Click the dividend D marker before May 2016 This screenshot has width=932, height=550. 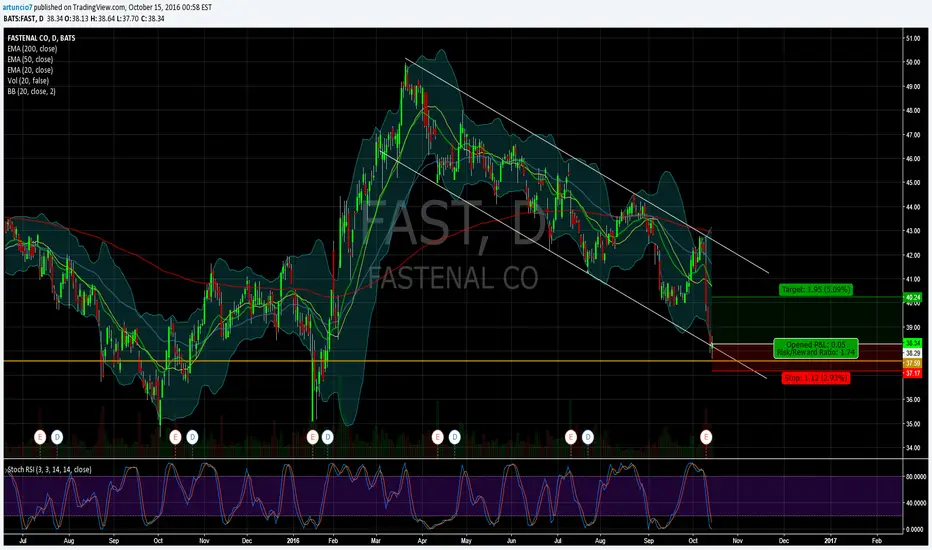[455, 437]
